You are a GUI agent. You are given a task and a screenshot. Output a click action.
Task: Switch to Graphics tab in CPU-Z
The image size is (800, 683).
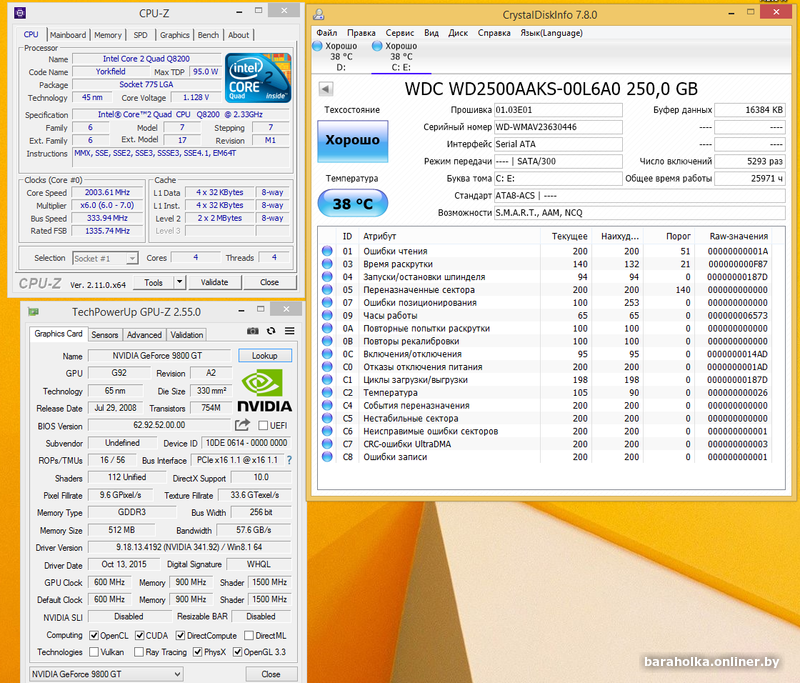coord(174,35)
